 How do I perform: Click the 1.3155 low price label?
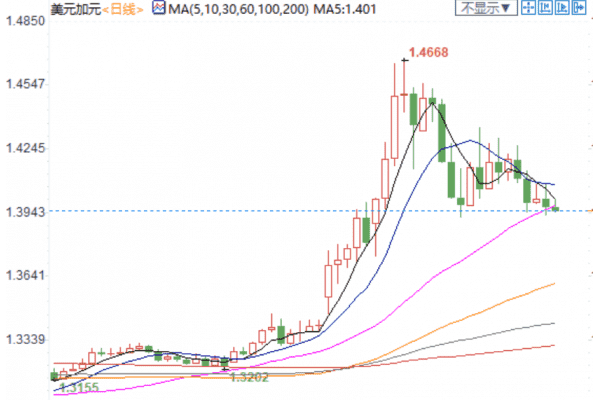pyautogui.click(x=78, y=387)
